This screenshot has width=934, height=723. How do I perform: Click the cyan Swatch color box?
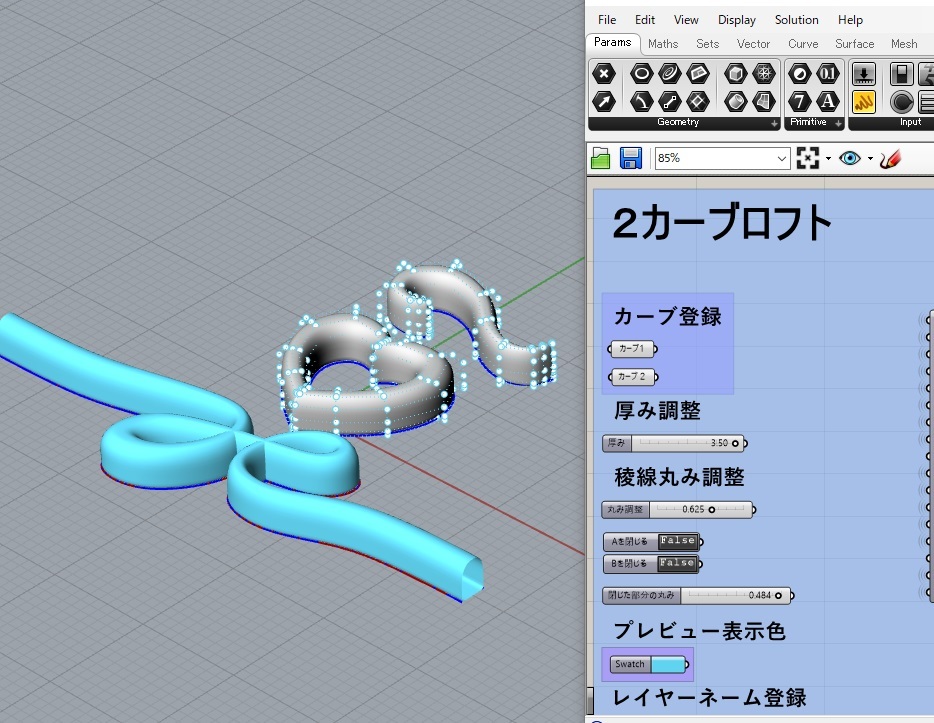[x=667, y=664]
